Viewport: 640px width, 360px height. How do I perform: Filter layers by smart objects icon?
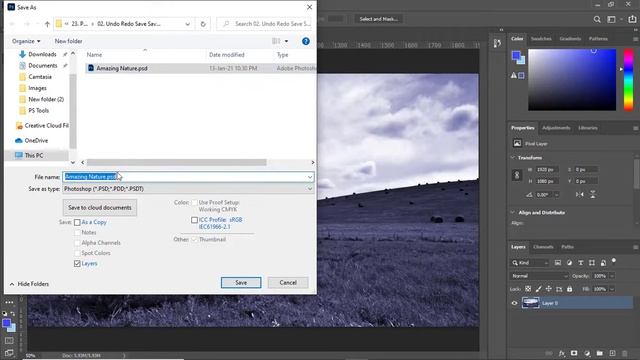coord(603,263)
